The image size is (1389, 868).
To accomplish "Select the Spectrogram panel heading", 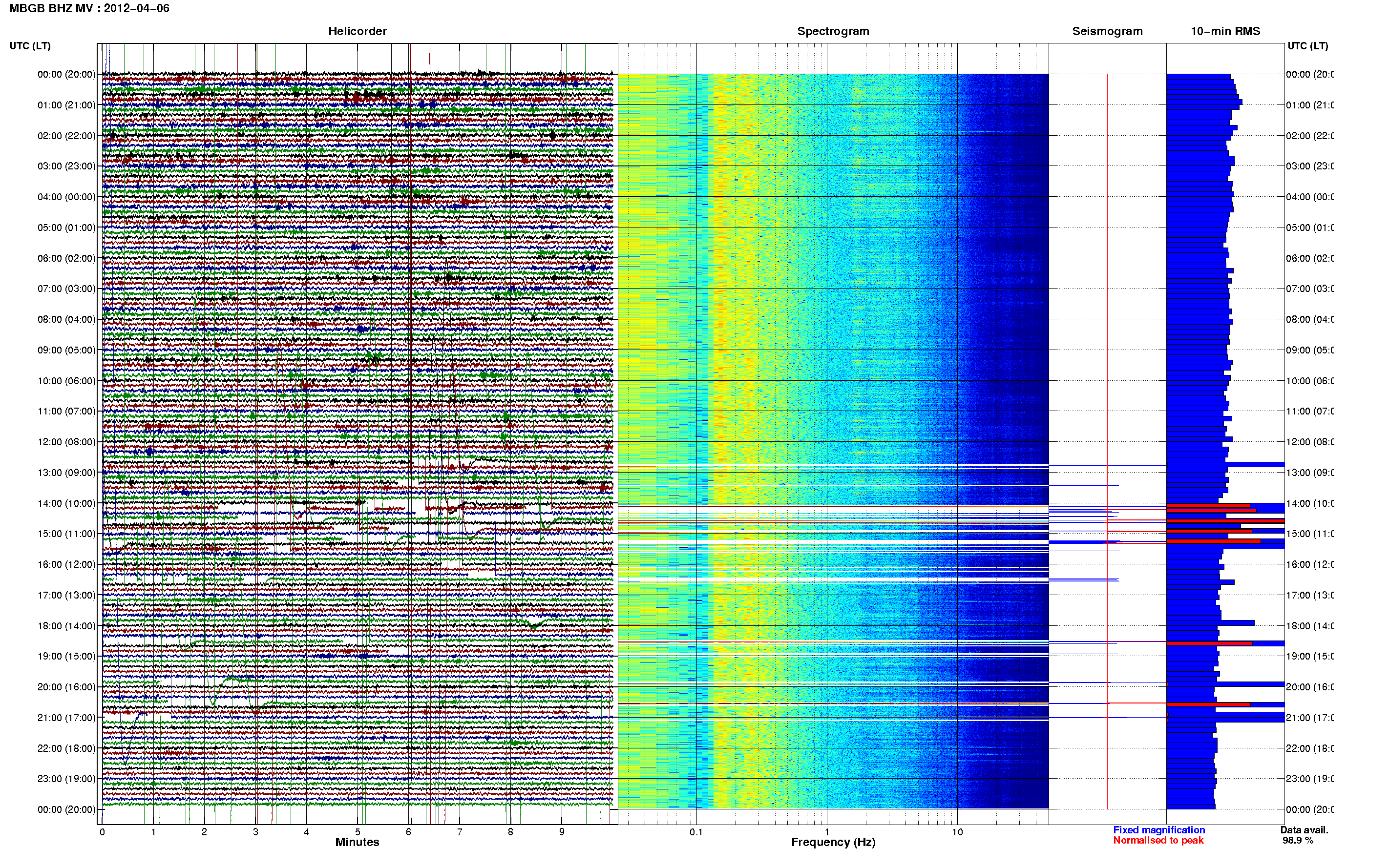I will point(833,32).
